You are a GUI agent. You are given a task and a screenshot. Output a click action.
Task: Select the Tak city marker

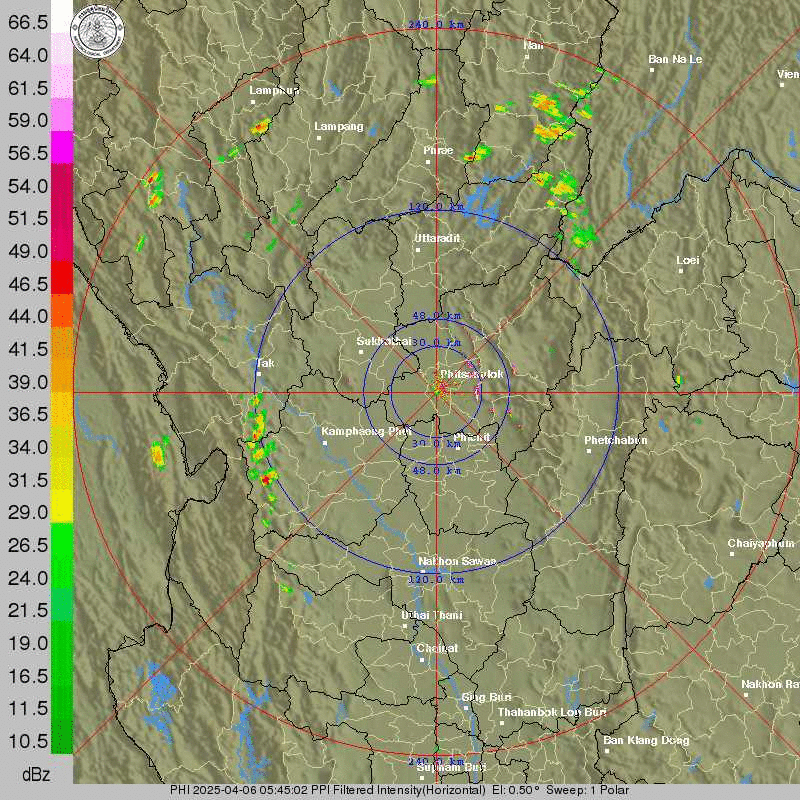259,374
